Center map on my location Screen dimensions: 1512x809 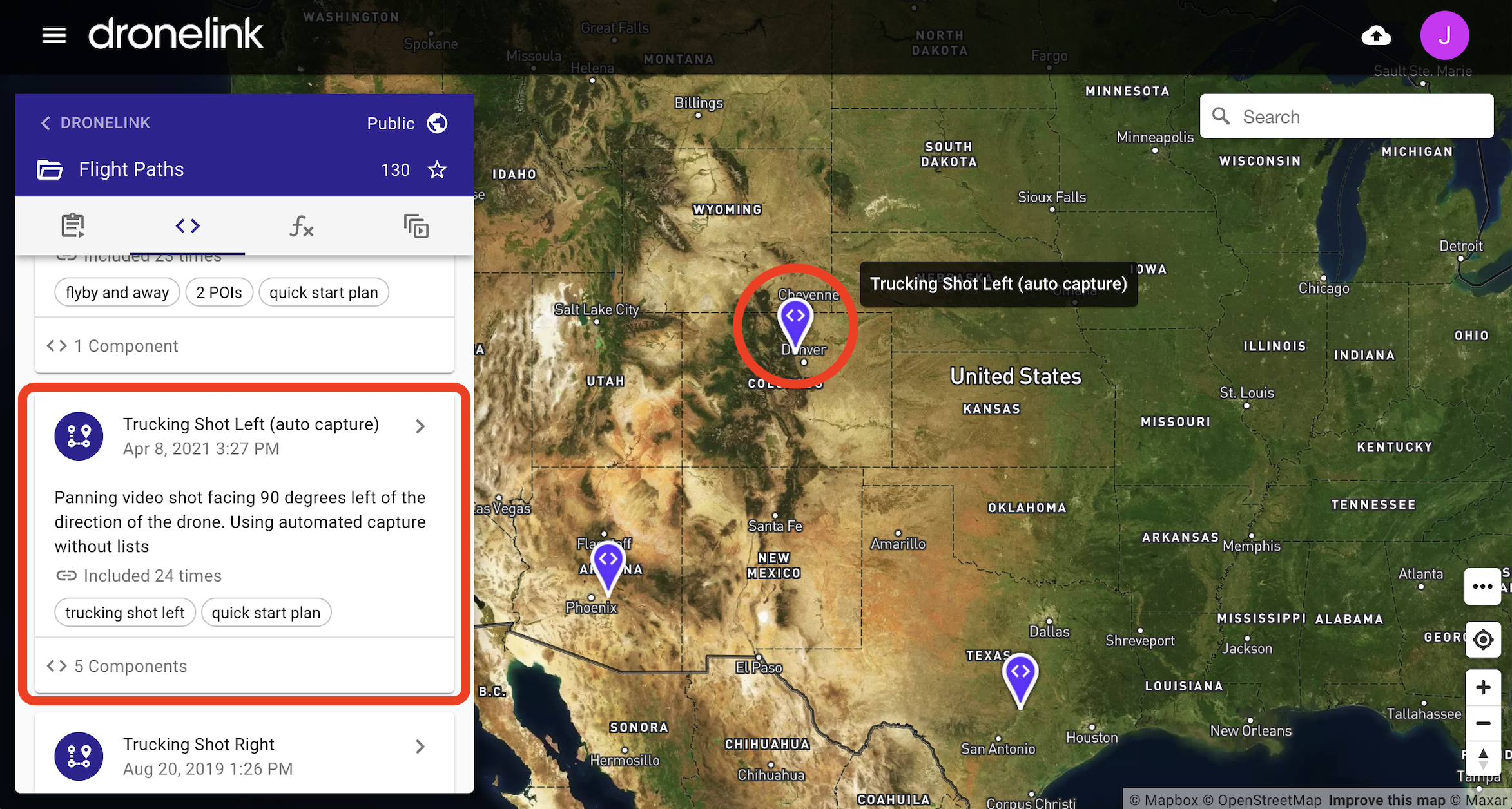tap(1483, 640)
